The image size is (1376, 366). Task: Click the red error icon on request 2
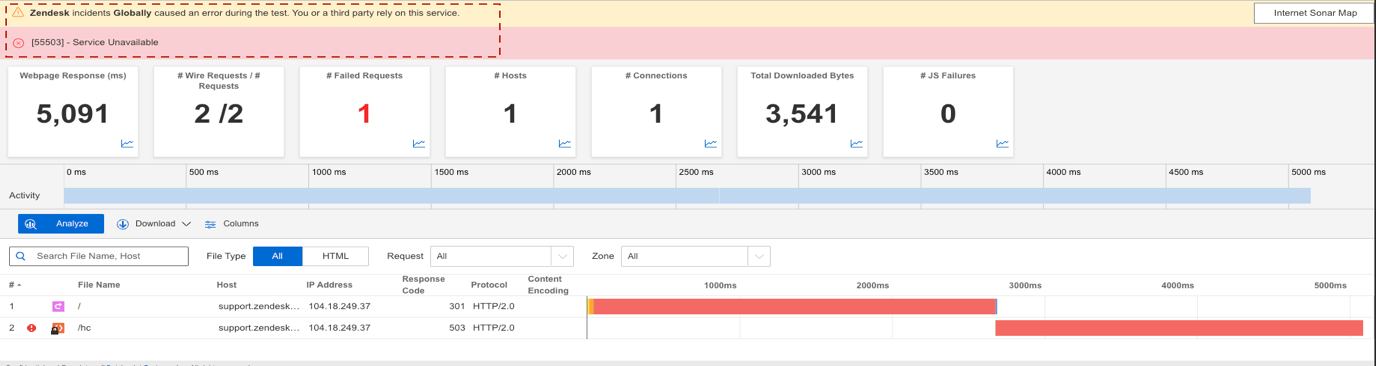(32, 328)
